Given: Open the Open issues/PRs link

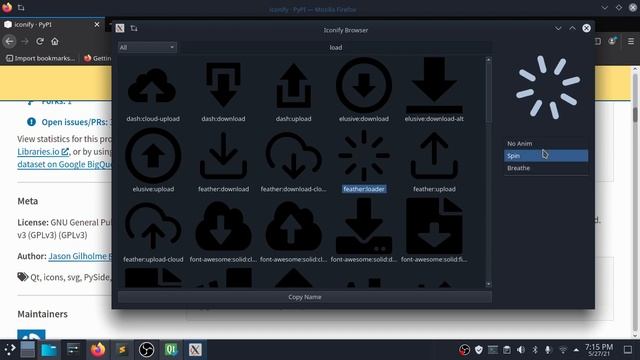Looking at the screenshot, I should coord(75,122).
